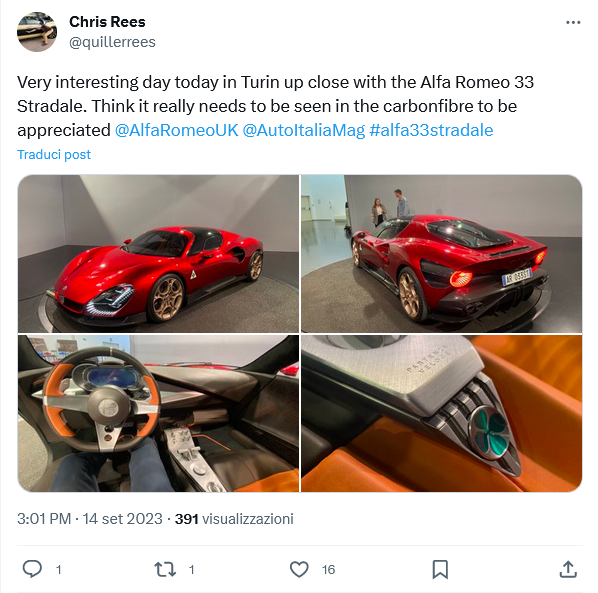This screenshot has width=598, height=593.
Task: Like the post with the heart icon
Action: (299, 569)
